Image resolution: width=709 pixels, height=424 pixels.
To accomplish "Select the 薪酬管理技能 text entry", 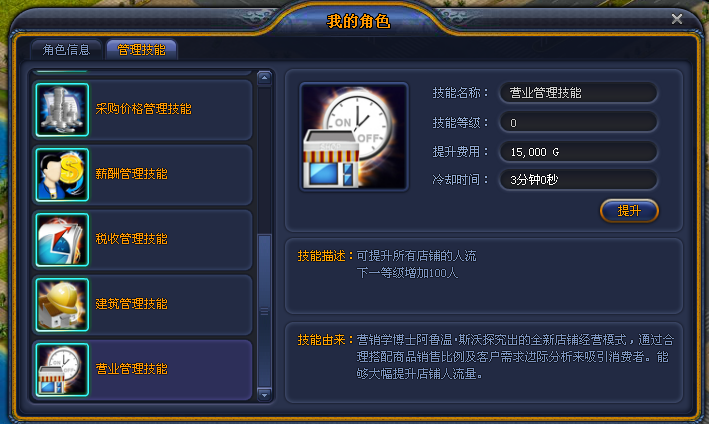I will pyautogui.click(x=131, y=174).
